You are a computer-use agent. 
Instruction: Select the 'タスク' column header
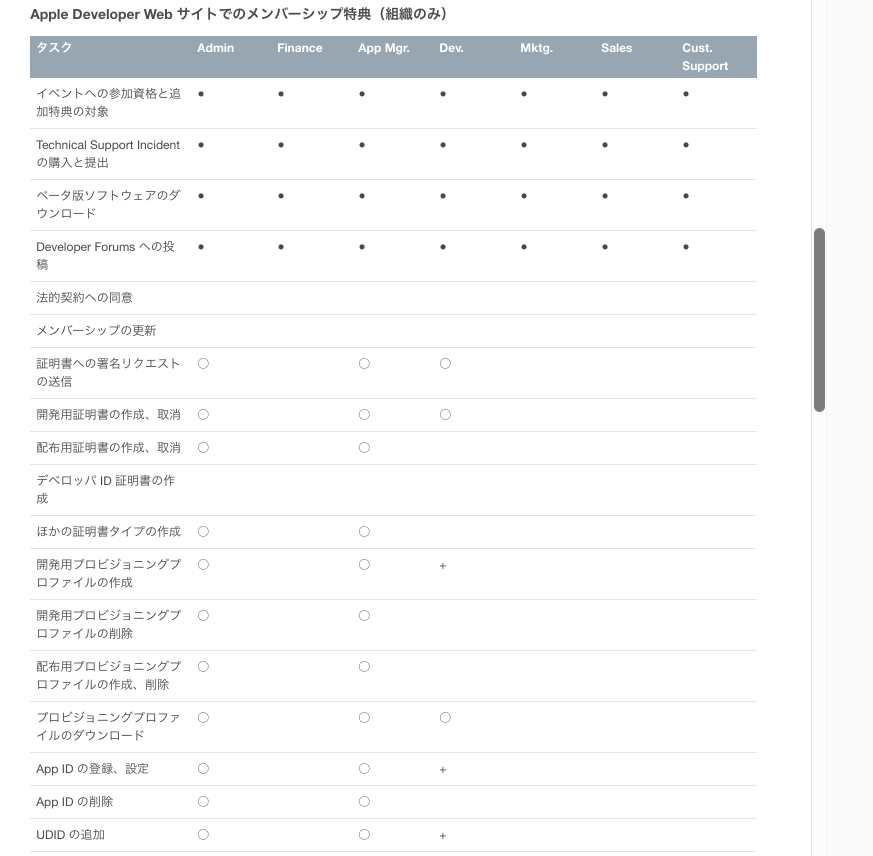tap(54, 48)
